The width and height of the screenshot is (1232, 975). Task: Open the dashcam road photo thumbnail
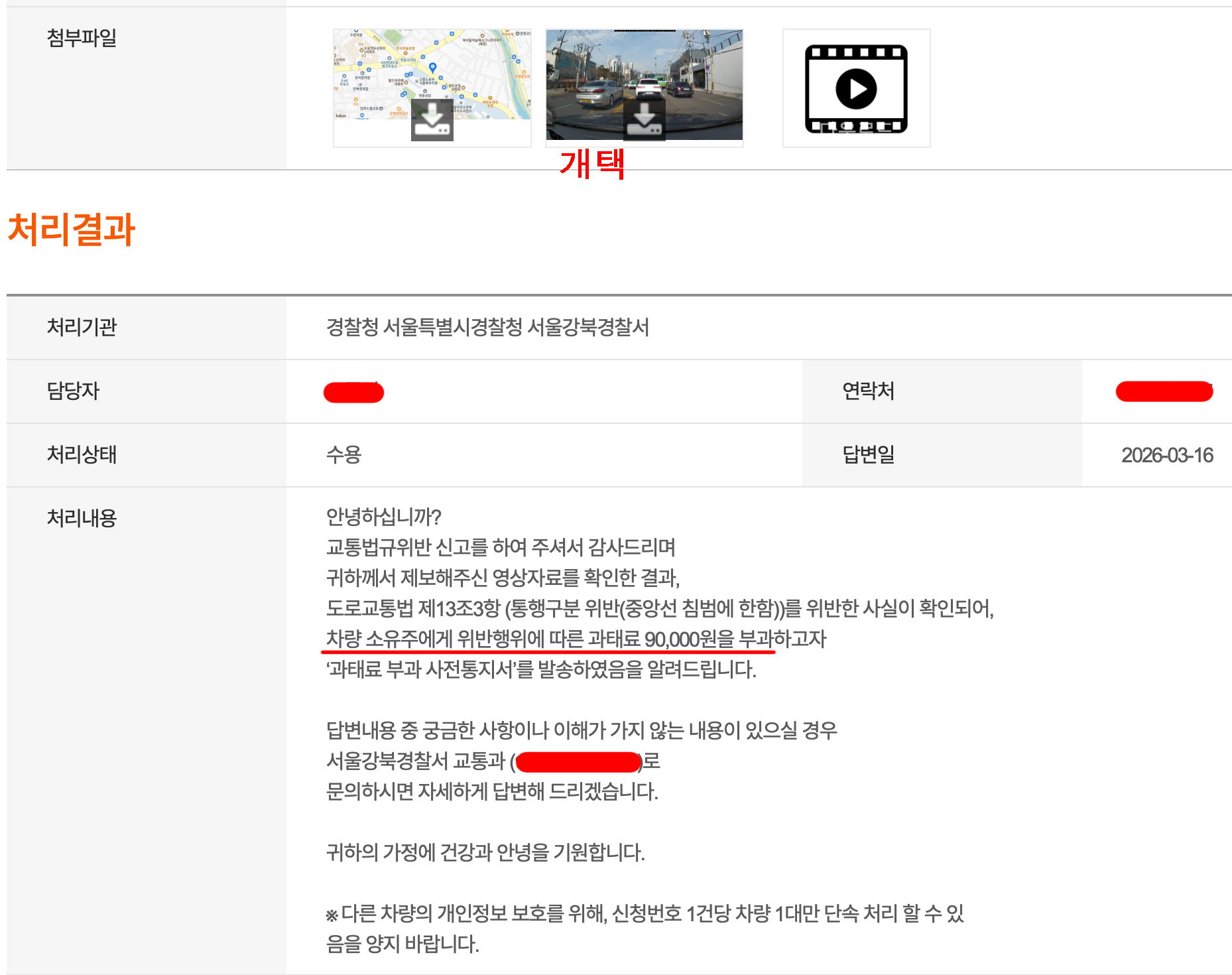(644, 84)
